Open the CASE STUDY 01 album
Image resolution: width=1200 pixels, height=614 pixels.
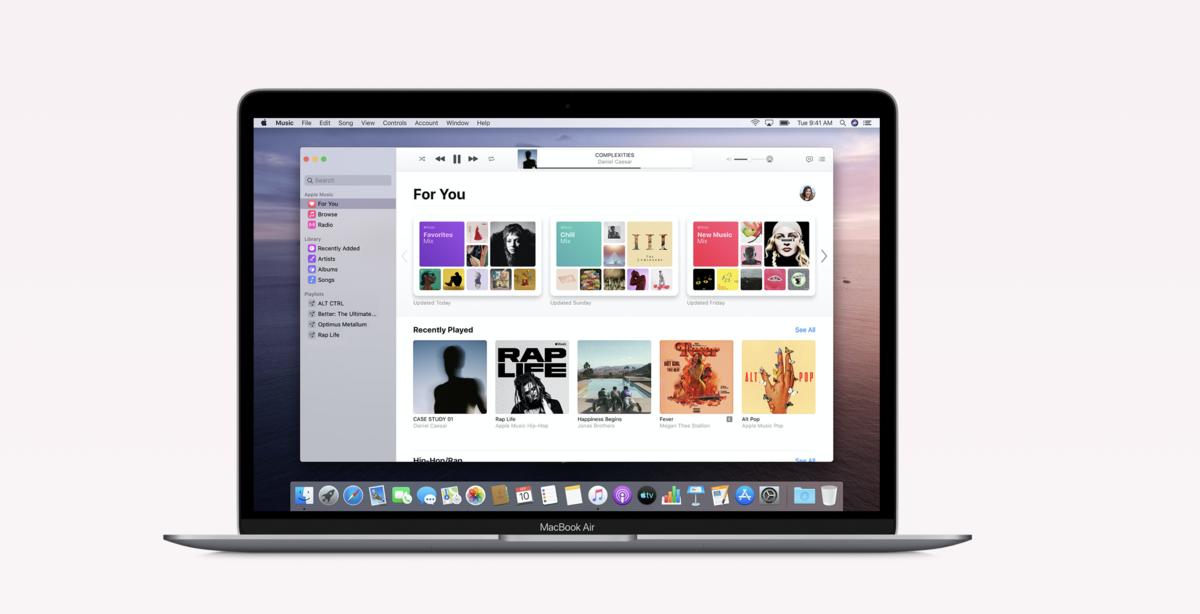(450, 377)
